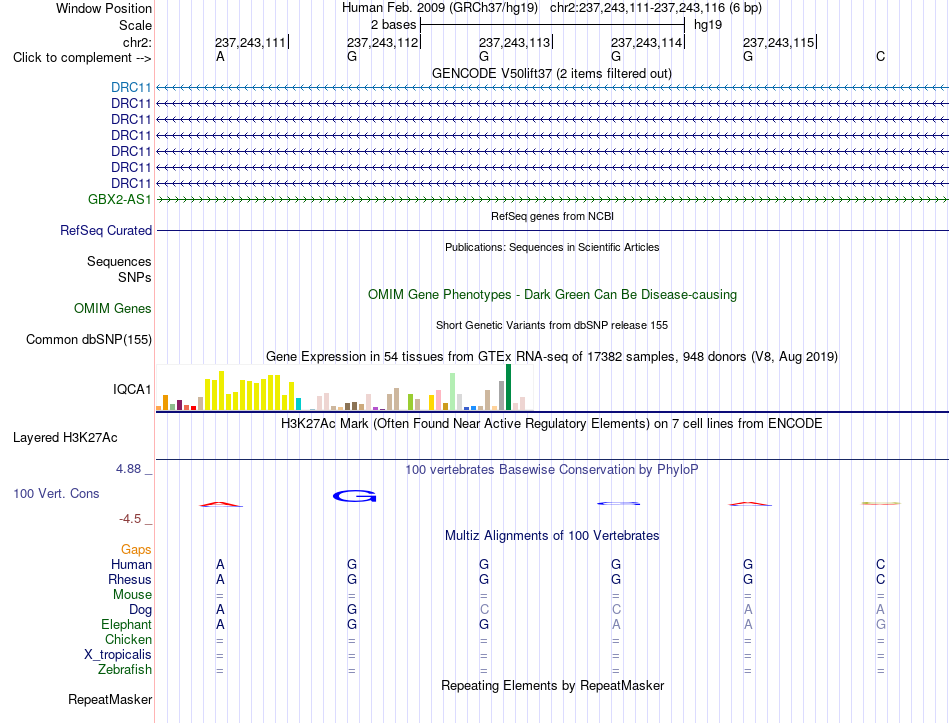Click the window position header with chr2 coordinates
Image resolution: width=950 pixels, height=723 pixels.
point(552,8)
